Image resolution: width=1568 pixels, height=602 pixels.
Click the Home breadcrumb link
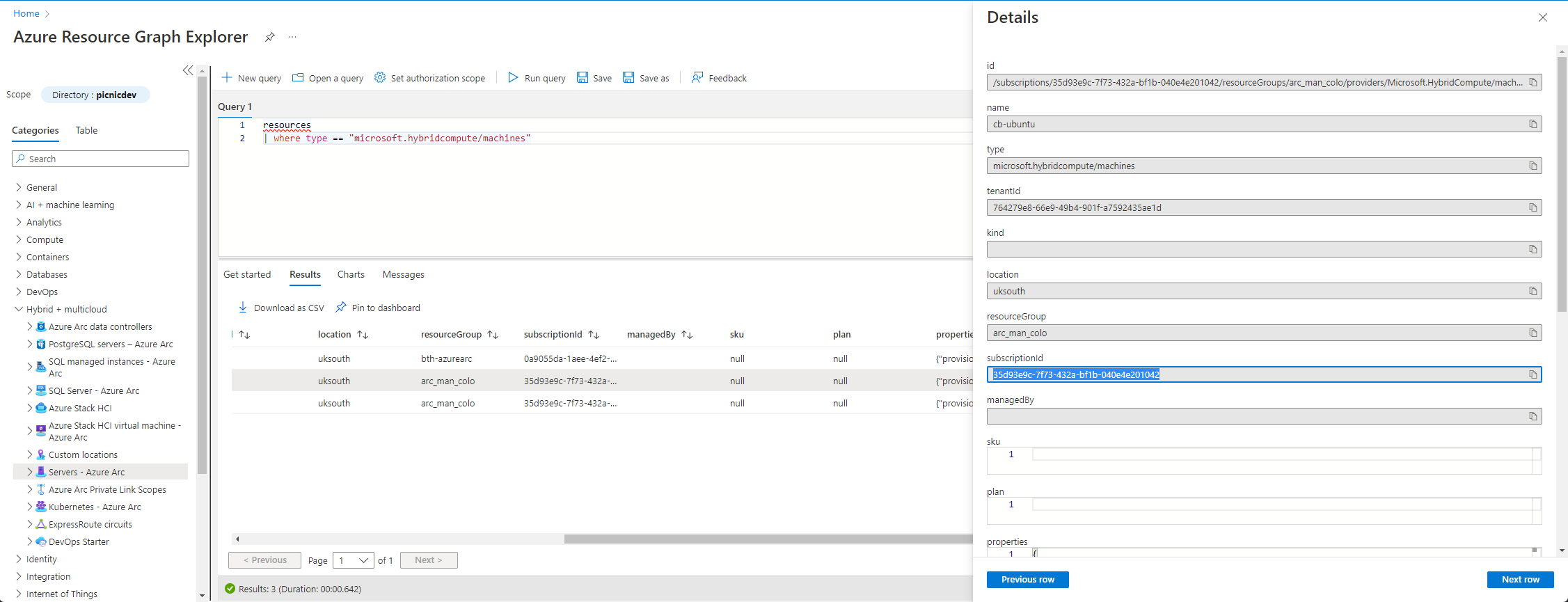(26, 13)
